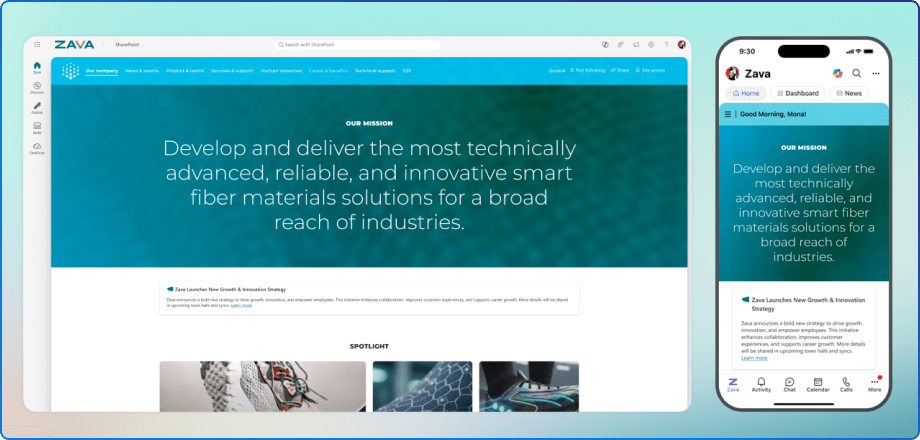Open the Human resources nav item

281,70
